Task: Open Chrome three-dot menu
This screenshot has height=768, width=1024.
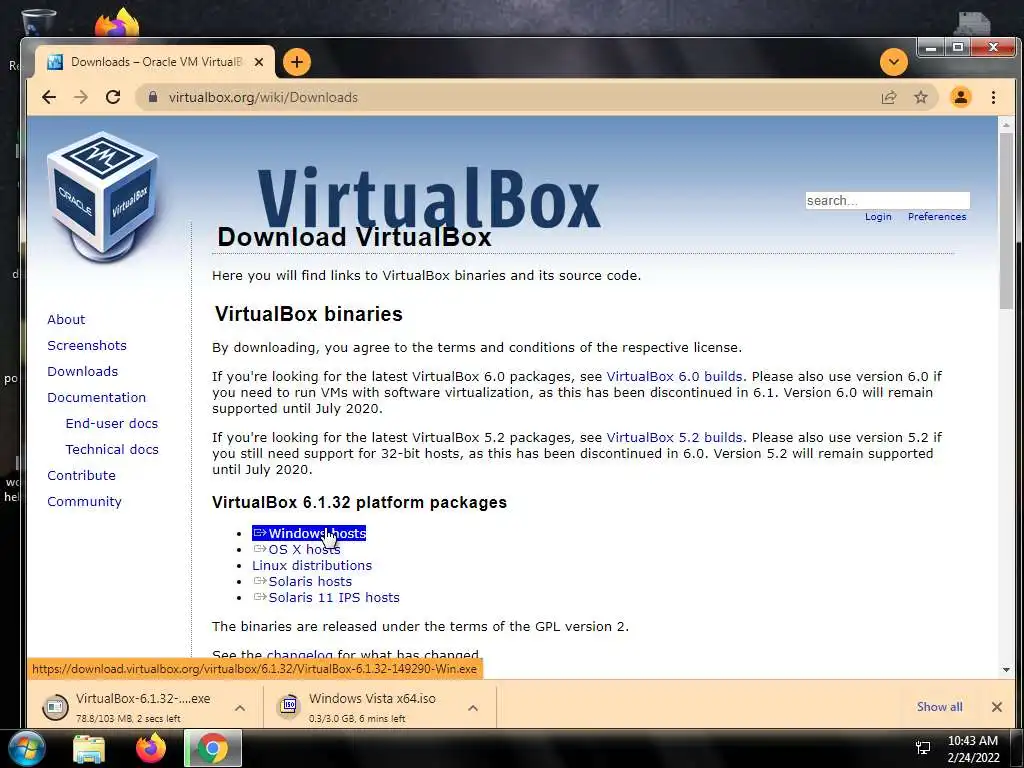Action: pyautogui.click(x=993, y=97)
